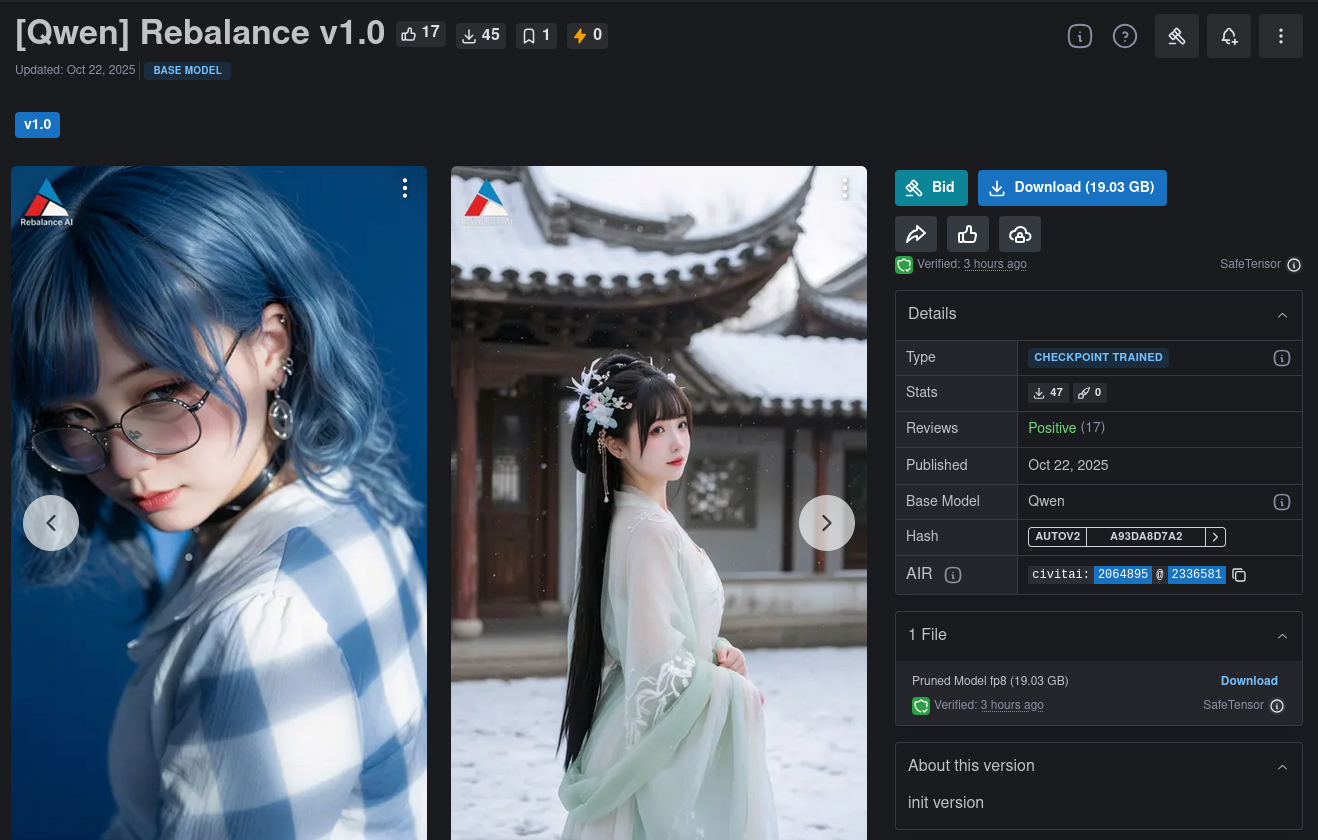Click the green verified shield under the Bid button
This screenshot has height=840, width=1318.
pos(904,265)
